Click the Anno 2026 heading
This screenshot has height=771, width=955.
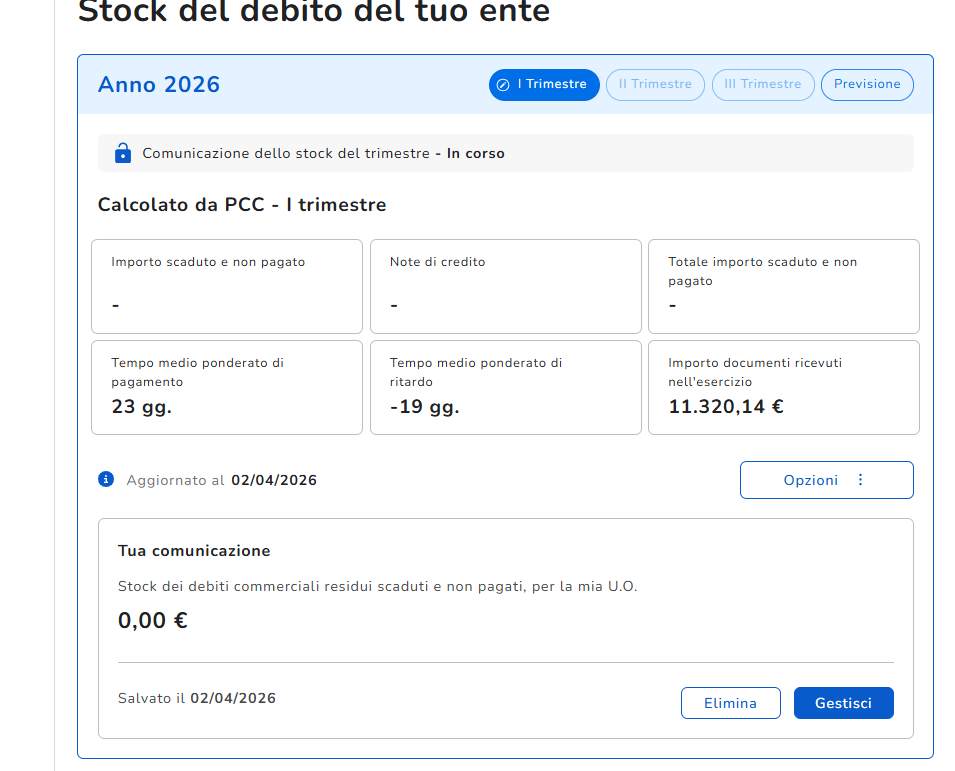click(x=159, y=85)
